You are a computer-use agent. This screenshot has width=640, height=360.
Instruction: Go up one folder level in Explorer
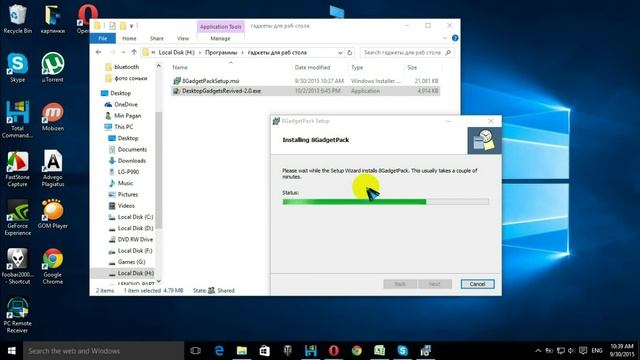[x=134, y=52]
